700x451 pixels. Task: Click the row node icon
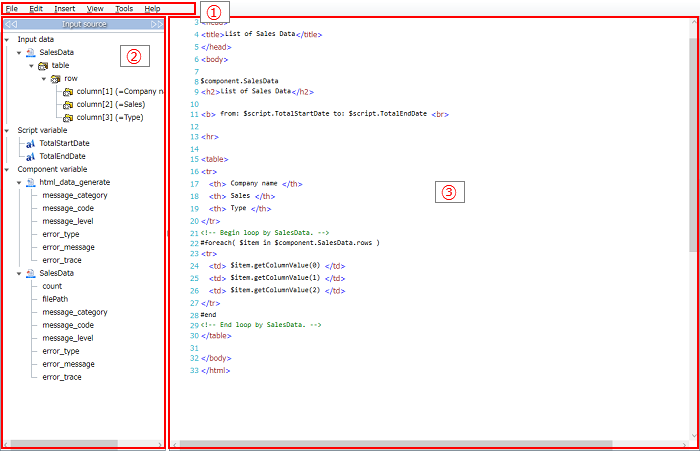(x=56, y=78)
